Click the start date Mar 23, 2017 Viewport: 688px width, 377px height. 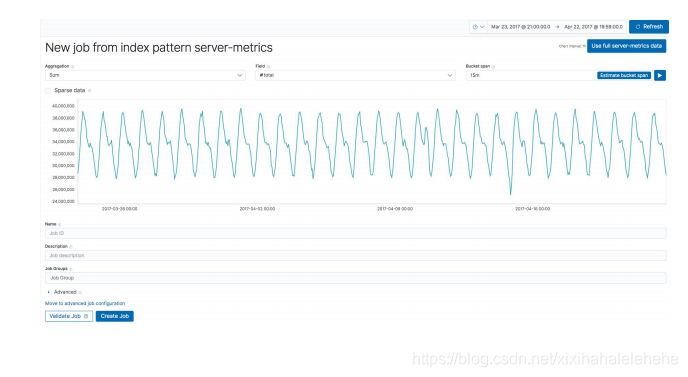coord(520,27)
